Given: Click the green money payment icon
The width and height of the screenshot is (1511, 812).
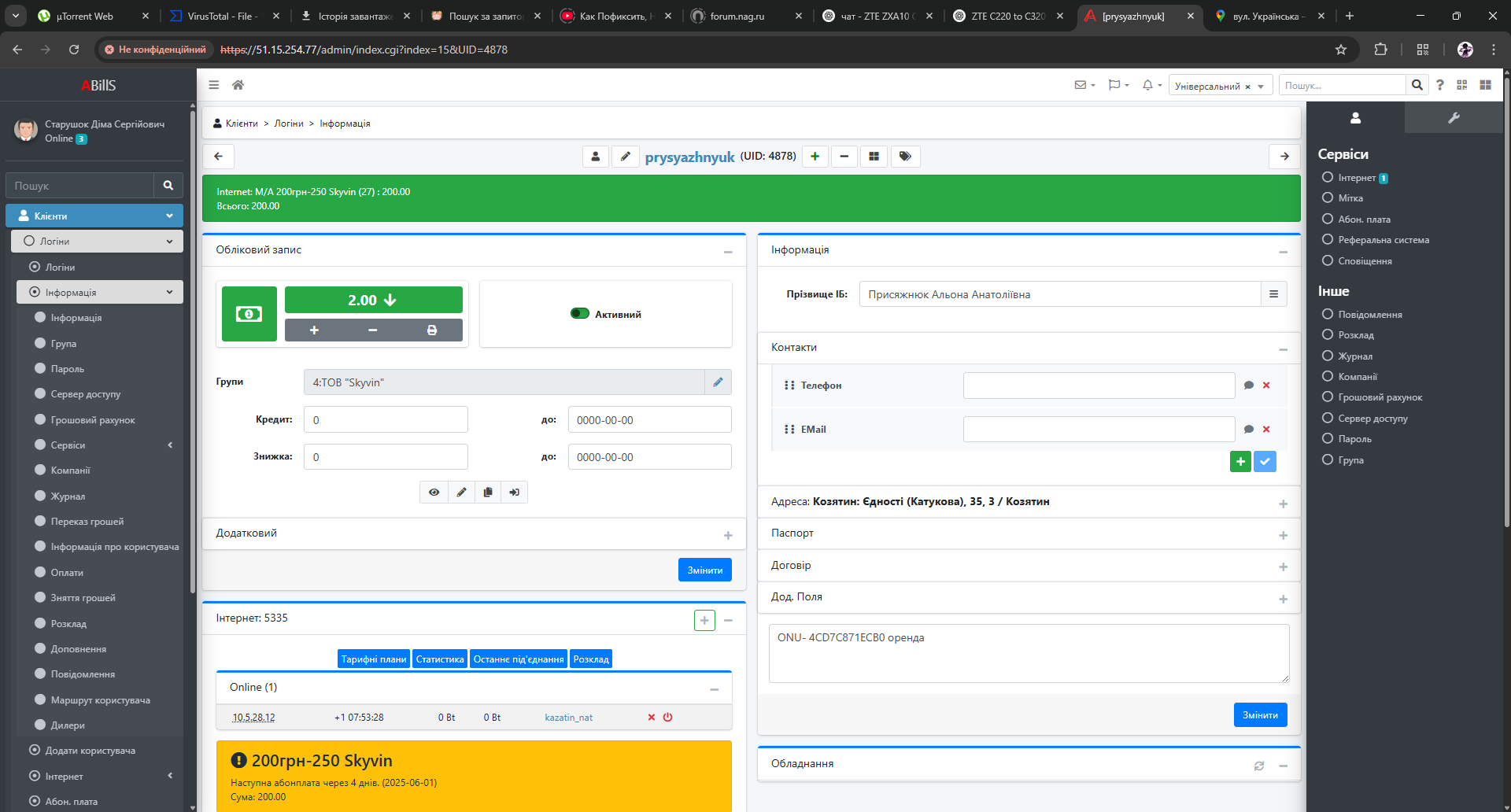Looking at the screenshot, I should [x=249, y=314].
